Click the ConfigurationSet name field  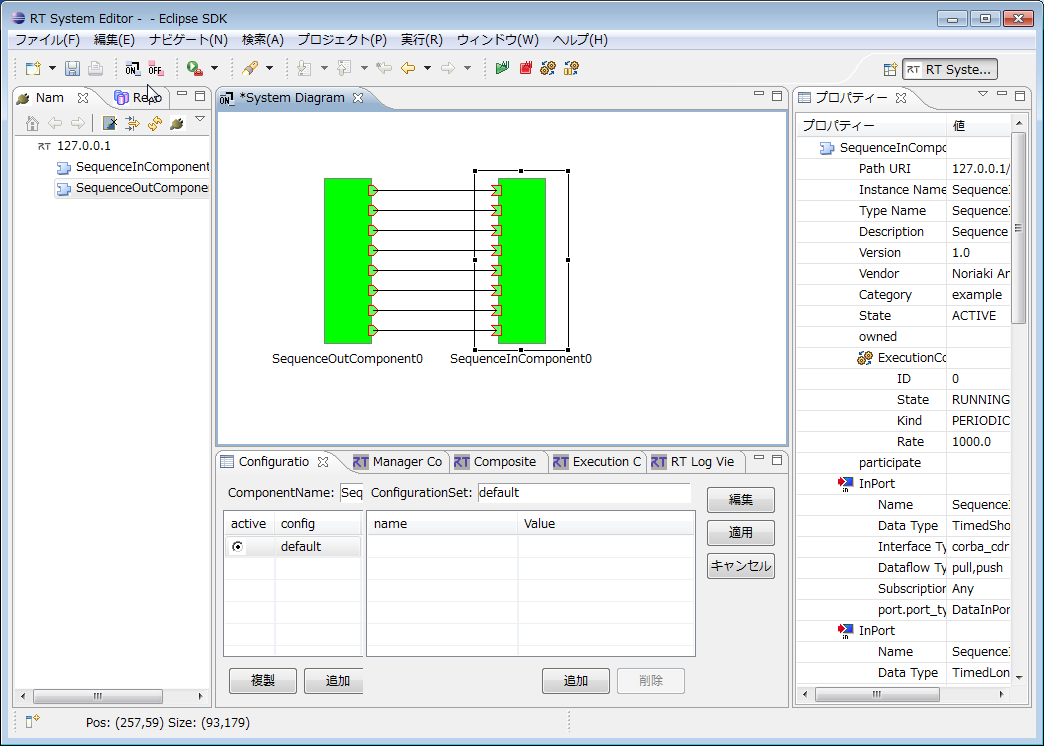click(584, 493)
